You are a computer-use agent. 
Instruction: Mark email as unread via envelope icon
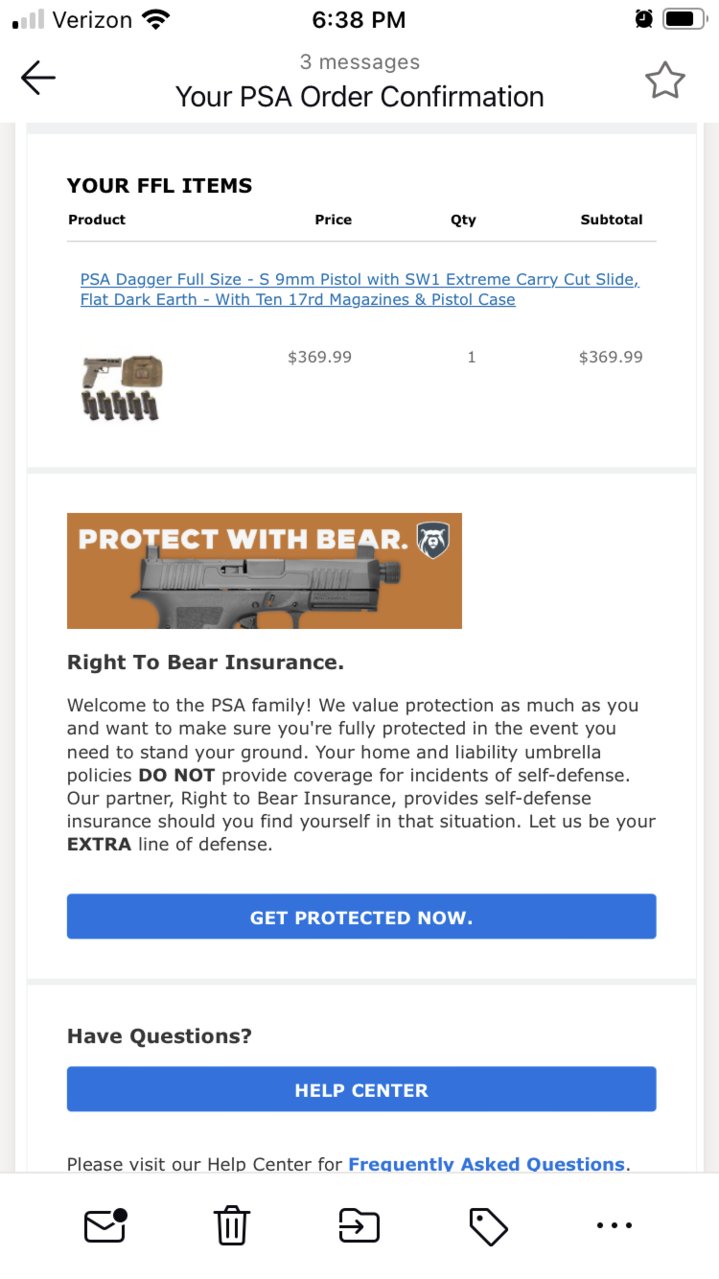[105, 1225]
